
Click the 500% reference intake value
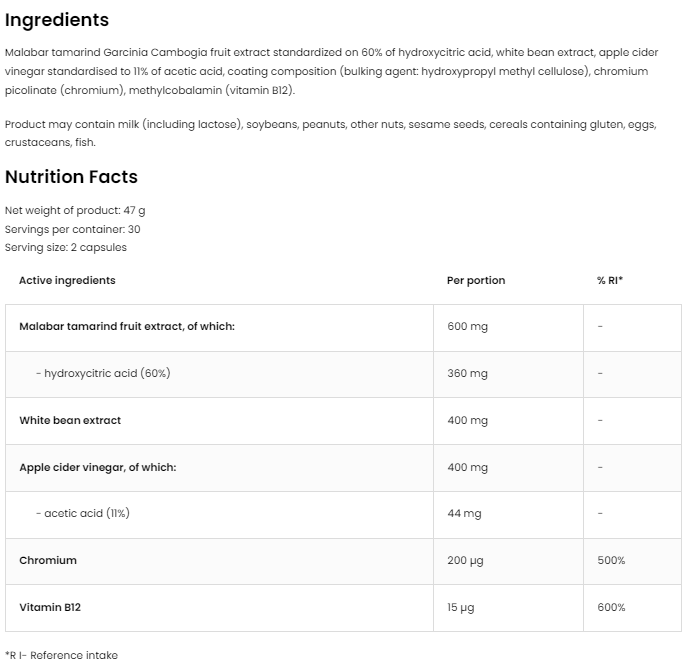click(611, 560)
